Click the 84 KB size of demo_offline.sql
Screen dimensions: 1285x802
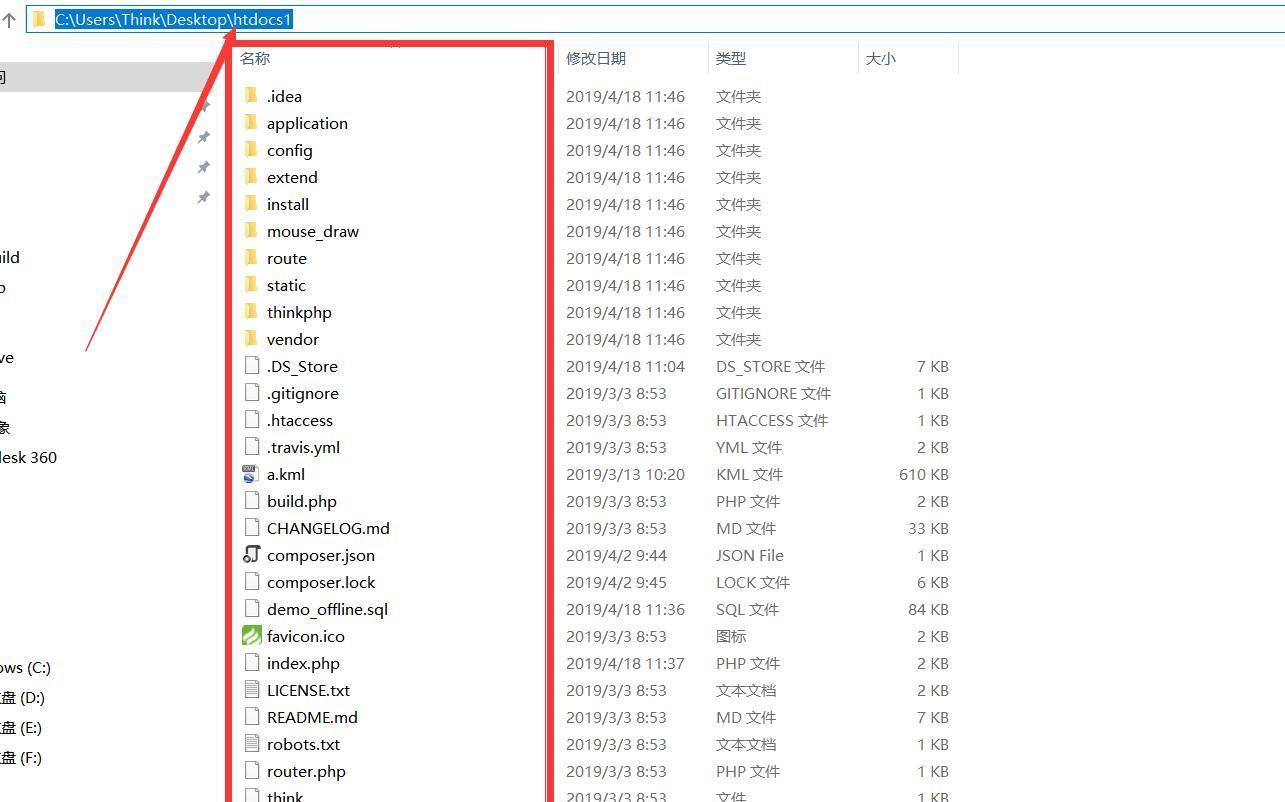click(x=928, y=609)
